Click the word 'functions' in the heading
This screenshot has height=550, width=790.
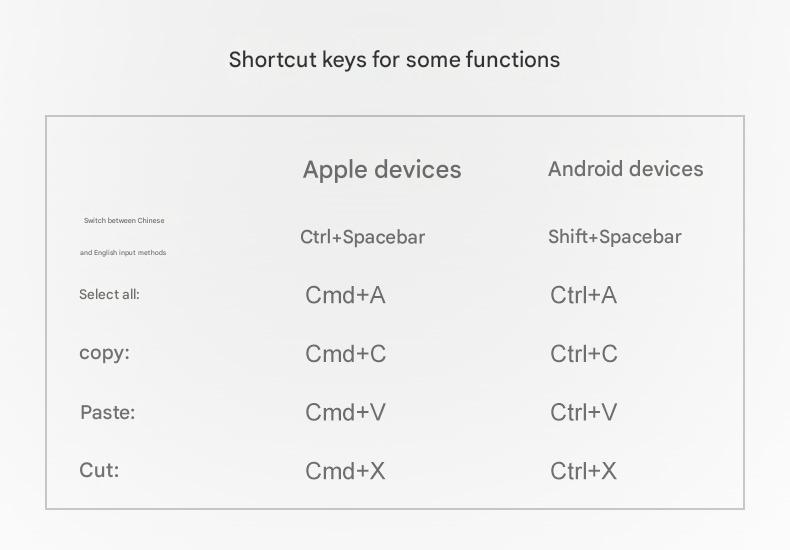tap(512, 60)
